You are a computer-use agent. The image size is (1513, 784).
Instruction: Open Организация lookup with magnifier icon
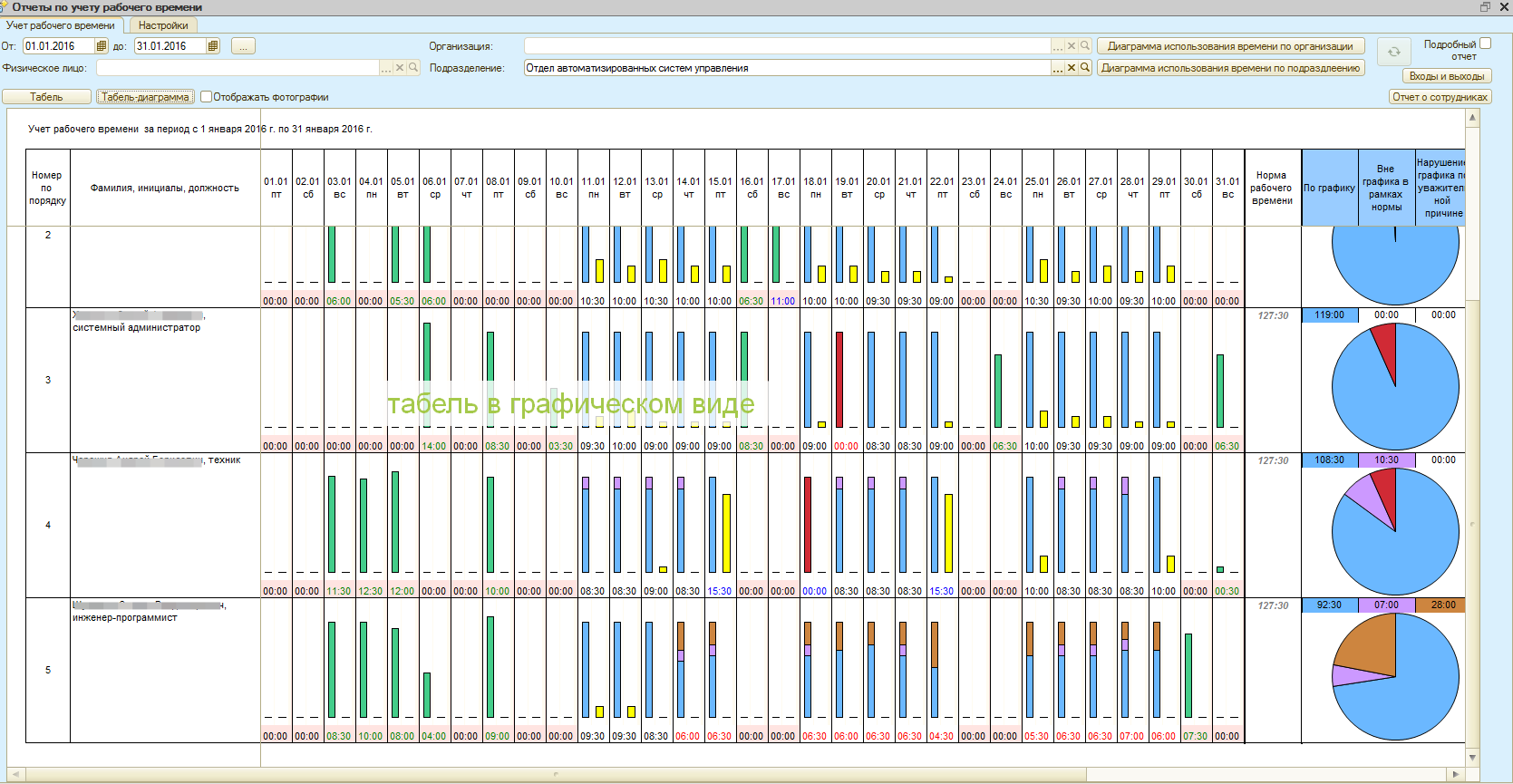[x=1085, y=46]
